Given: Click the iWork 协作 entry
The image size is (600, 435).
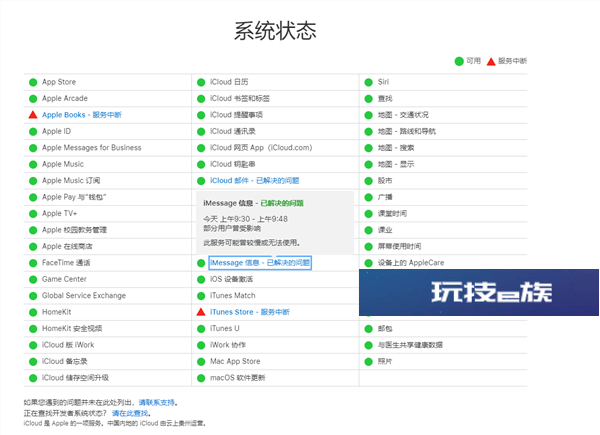Looking at the screenshot, I should coord(228,345).
